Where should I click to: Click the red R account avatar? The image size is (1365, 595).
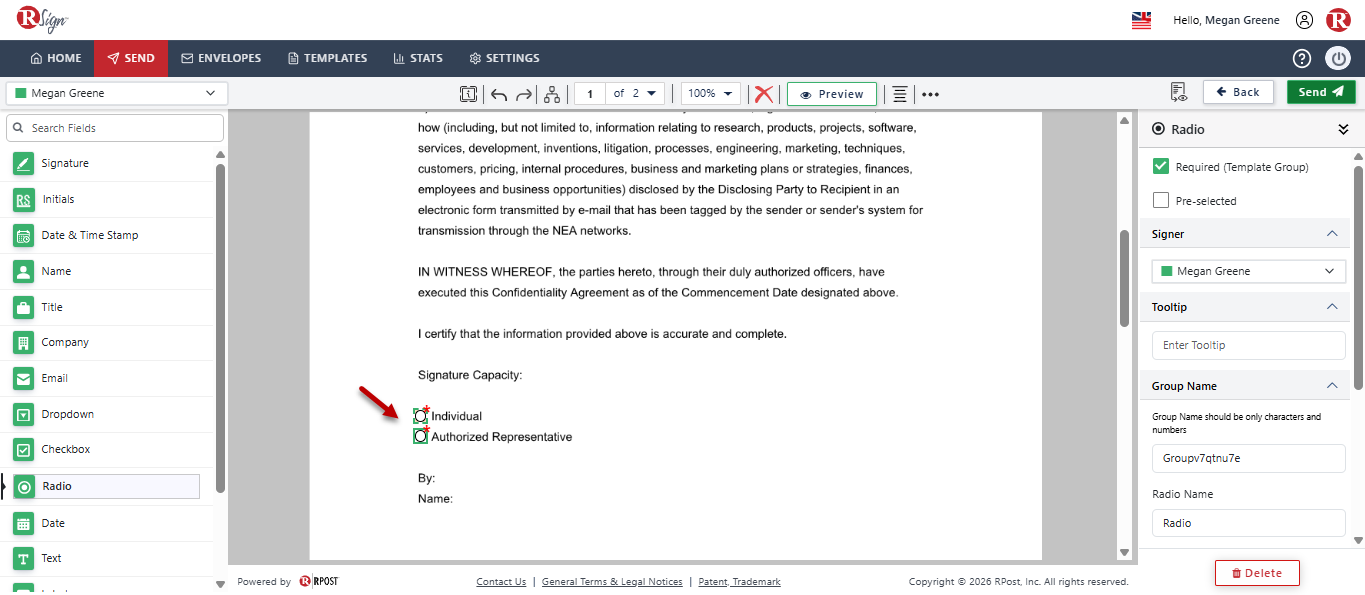tap(1338, 20)
